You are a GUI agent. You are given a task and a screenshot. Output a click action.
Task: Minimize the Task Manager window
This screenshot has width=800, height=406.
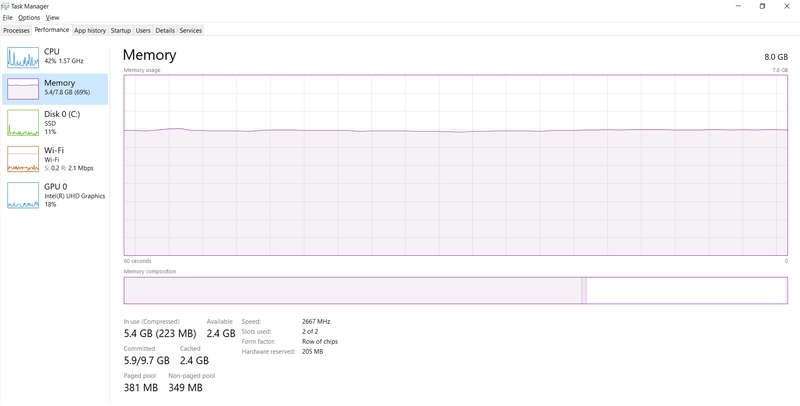point(739,6)
